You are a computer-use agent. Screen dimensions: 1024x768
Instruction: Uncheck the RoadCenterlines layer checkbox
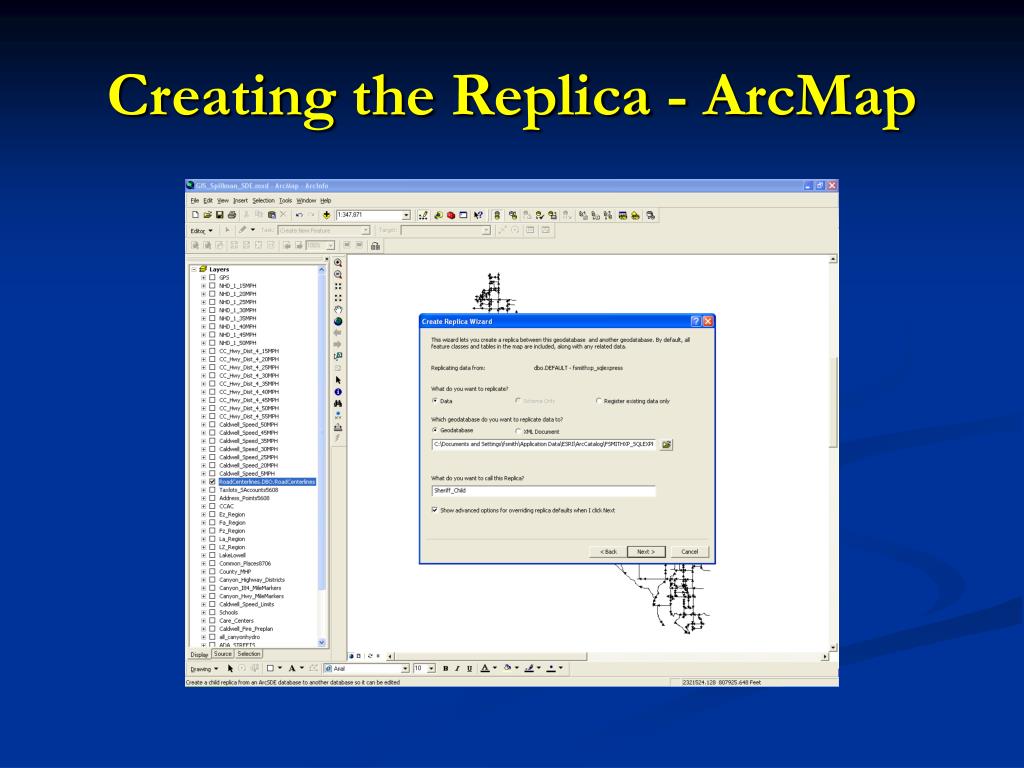point(212,482)
